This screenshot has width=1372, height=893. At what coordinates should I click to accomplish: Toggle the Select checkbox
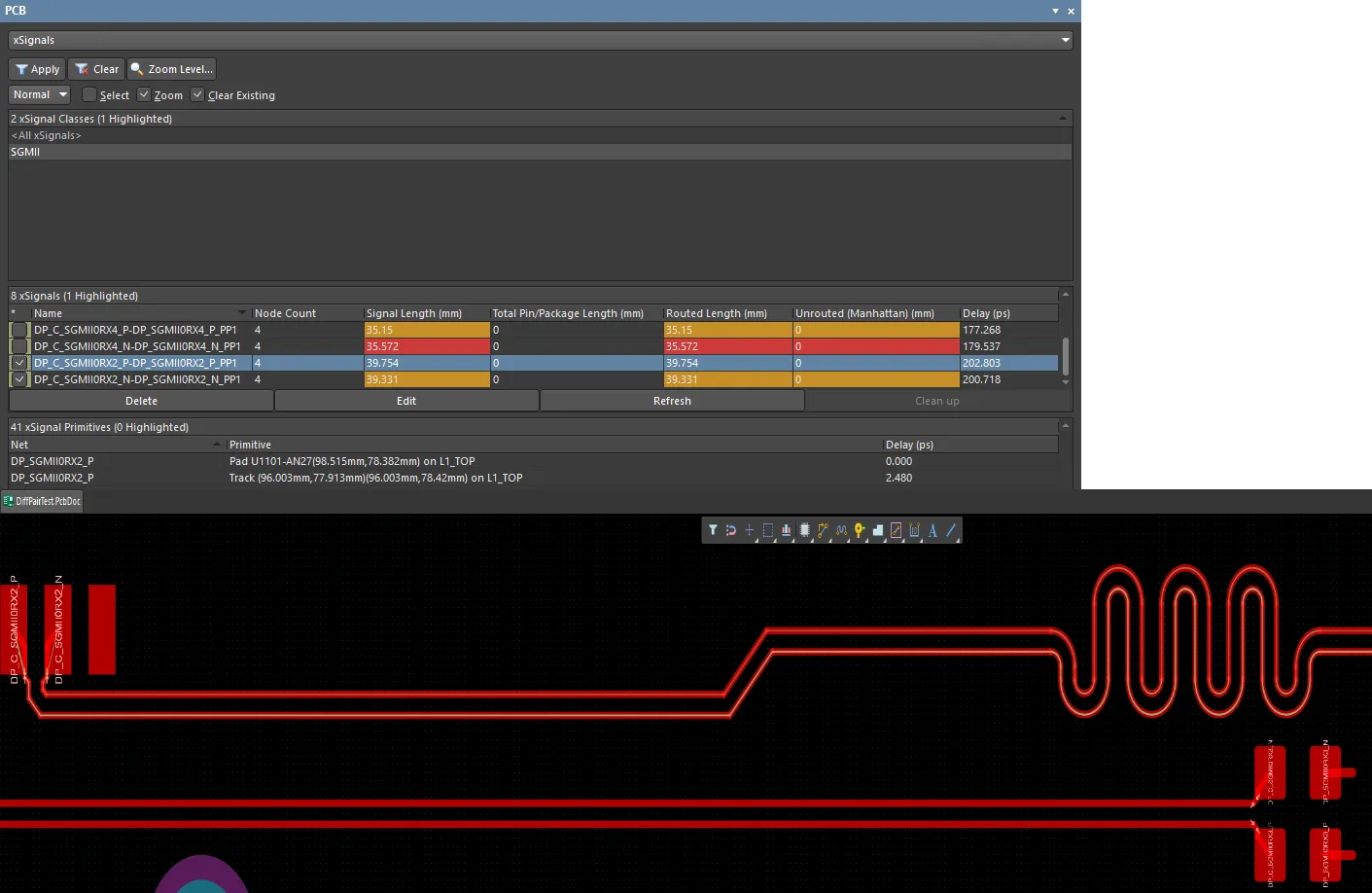click(x=89, y=94)
